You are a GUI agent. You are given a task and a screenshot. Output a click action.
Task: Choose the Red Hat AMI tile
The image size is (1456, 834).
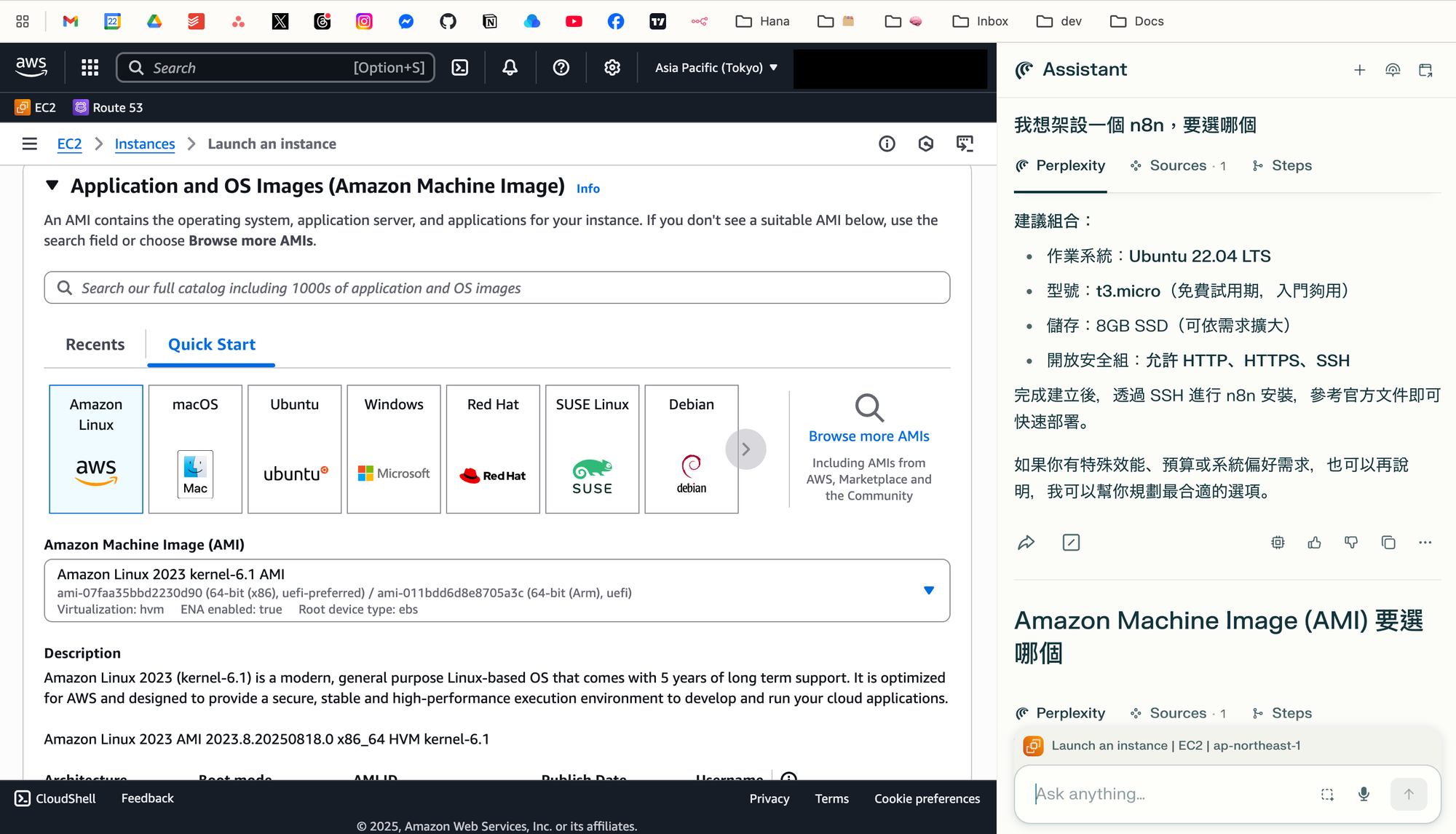493,449
